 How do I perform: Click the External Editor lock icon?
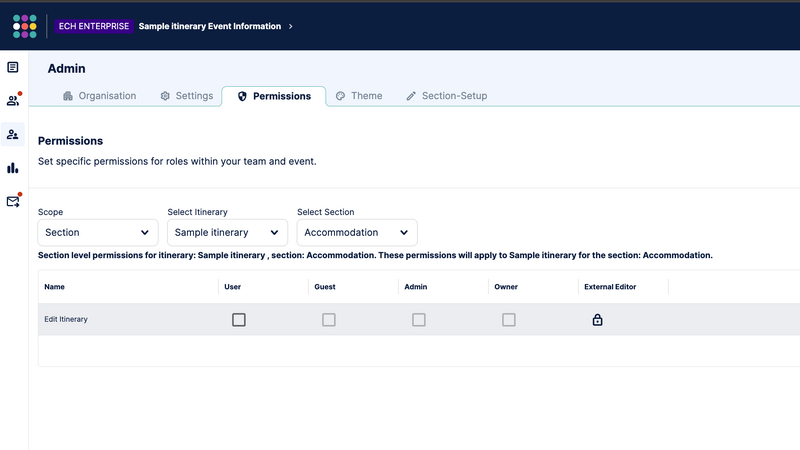(x=597, y=320)
